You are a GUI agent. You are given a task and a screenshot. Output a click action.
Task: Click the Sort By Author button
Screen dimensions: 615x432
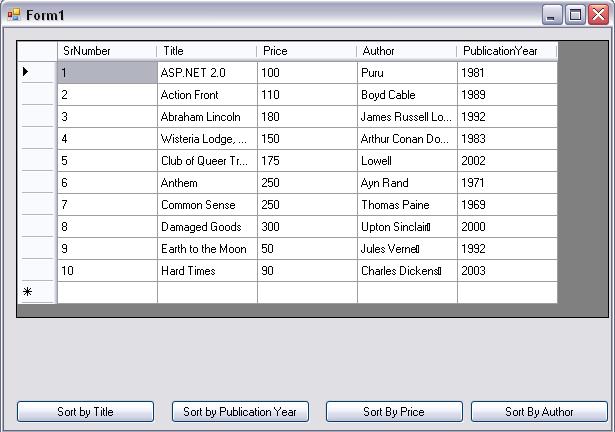click(x=539, y=412)
